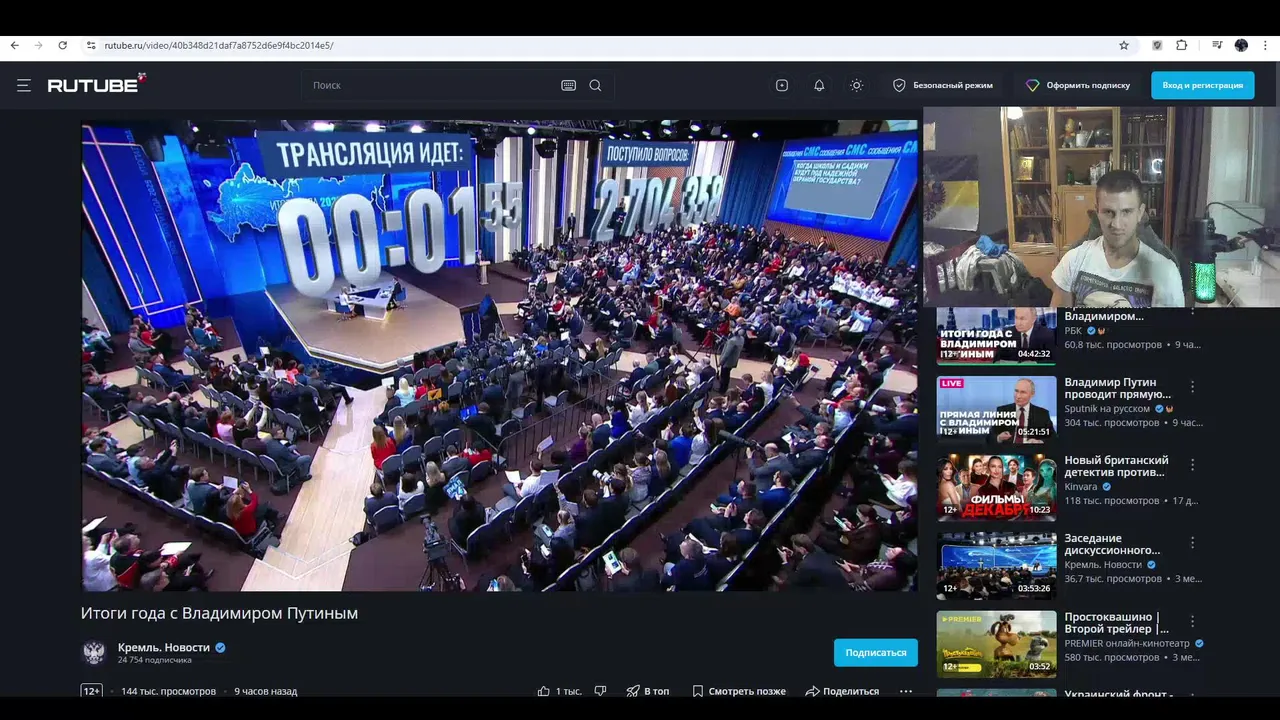Click the 24 754 подписчика subscriber count

pos(154,660)
